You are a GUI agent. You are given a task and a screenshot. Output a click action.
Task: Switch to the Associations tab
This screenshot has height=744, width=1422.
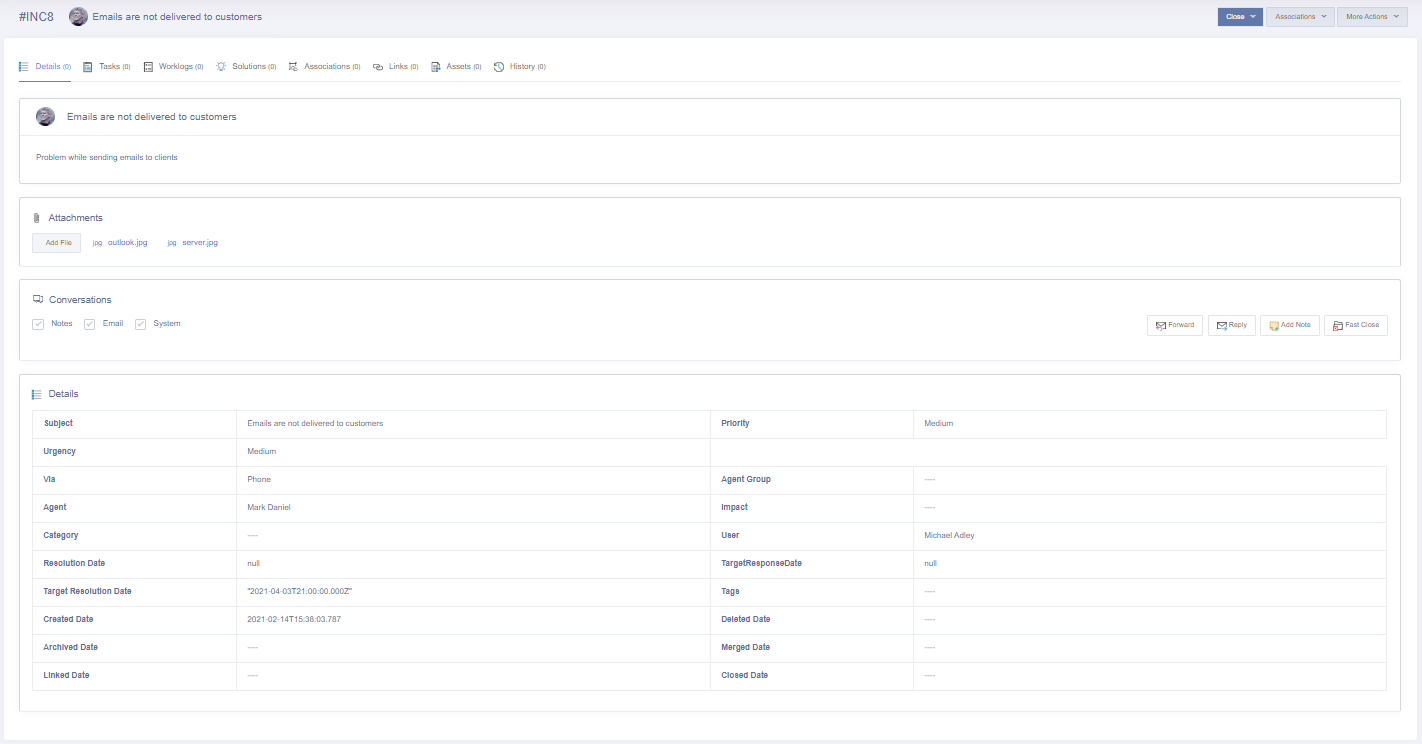tap(326, 67)
